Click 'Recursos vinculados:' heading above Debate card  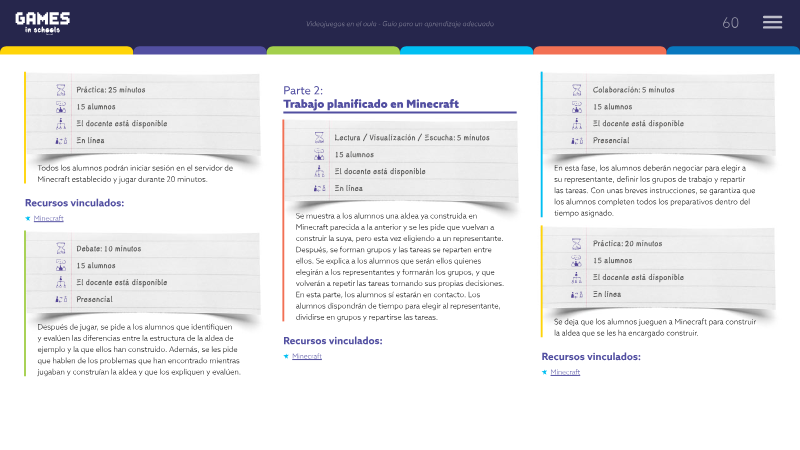click(74, 203)
